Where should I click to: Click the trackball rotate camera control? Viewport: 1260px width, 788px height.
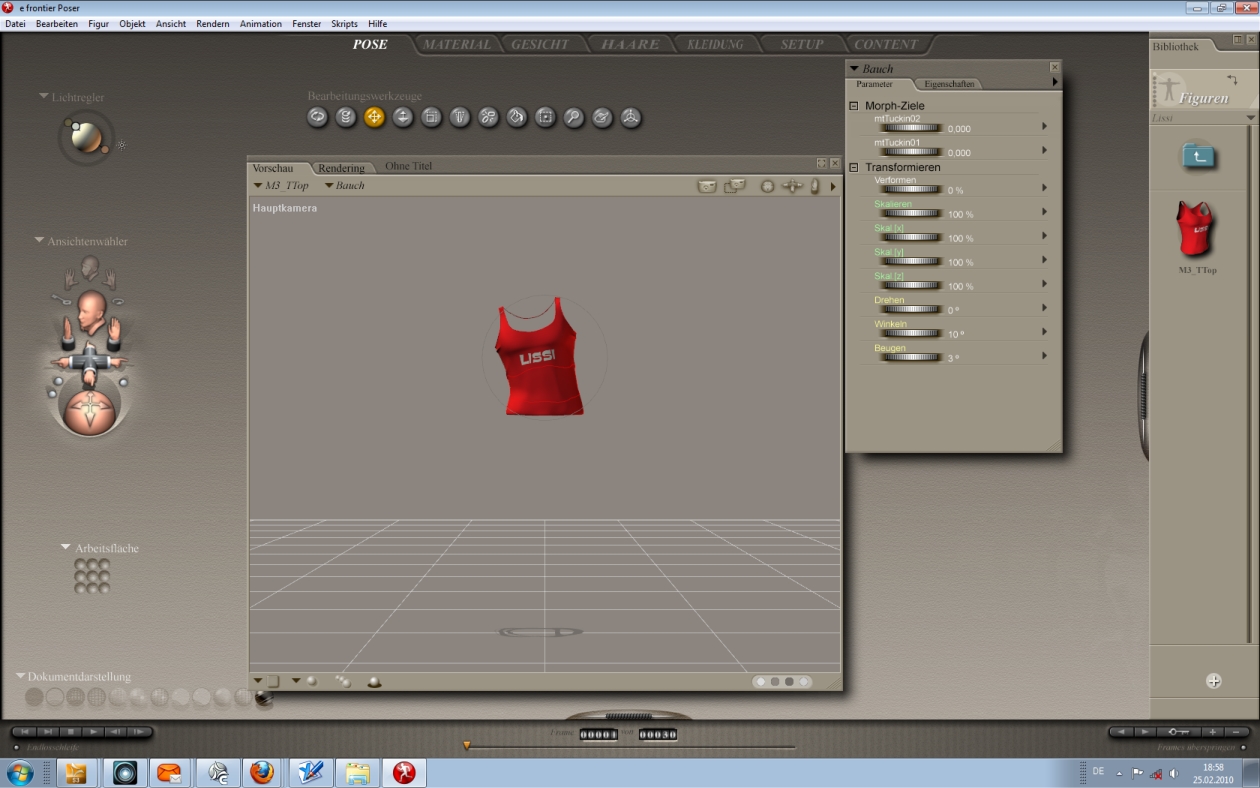(768, 186)
